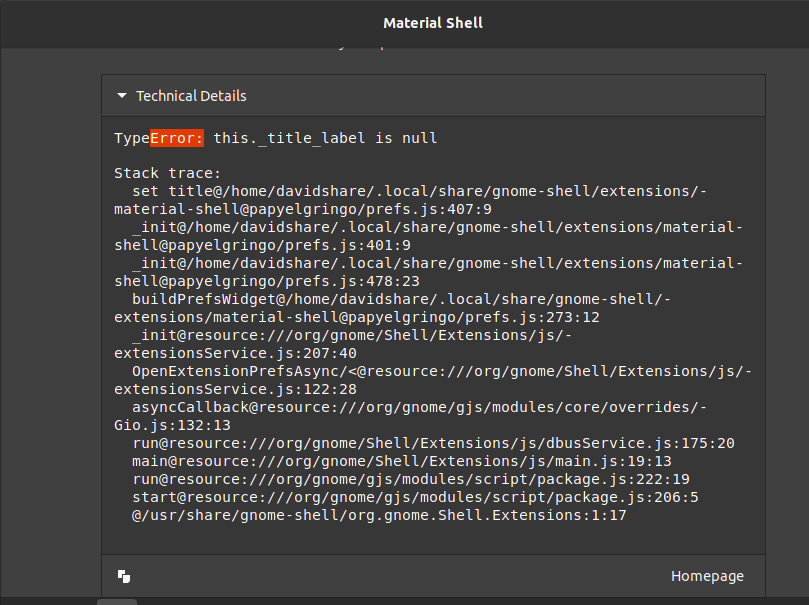Click the 'prefs.js:273:12' stack line
809x605 pixels.
(x=357, y=317)
